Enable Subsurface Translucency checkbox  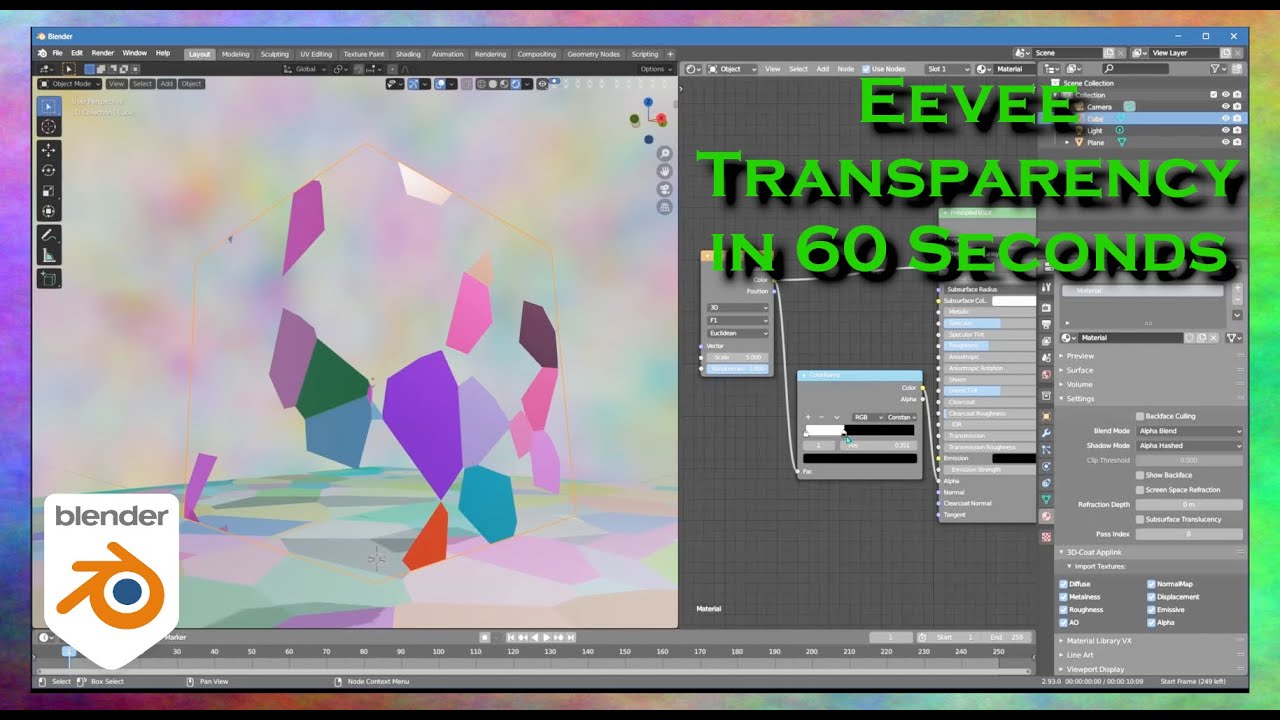(x=1140, y=519)
